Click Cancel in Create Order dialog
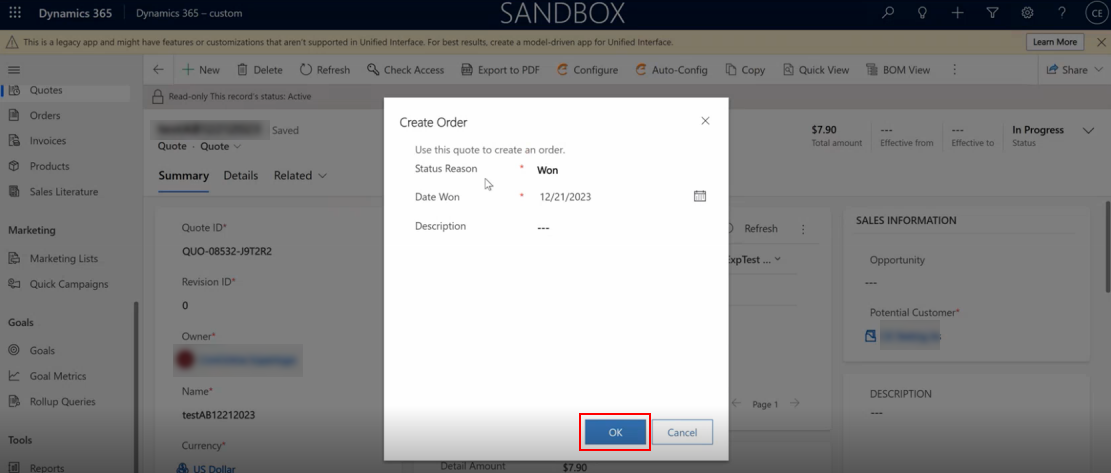 pos(682,433)
